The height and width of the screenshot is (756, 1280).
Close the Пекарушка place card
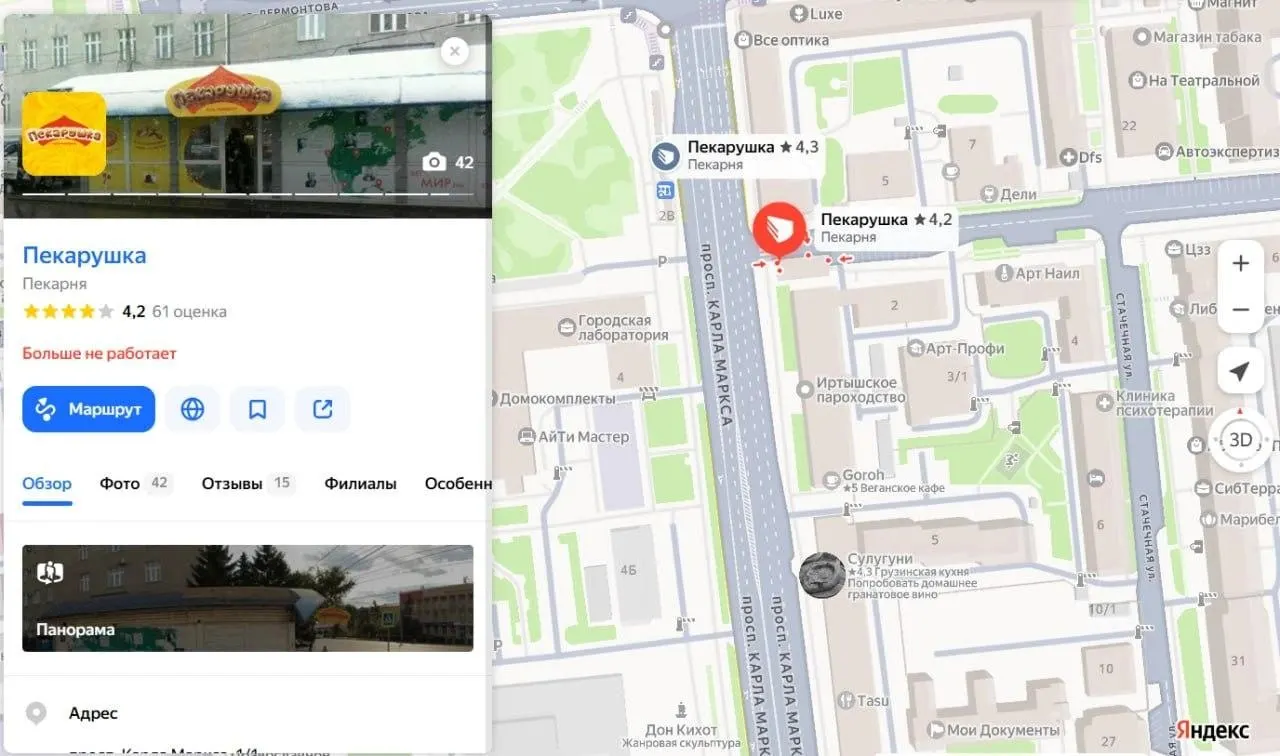click(455, 50)
